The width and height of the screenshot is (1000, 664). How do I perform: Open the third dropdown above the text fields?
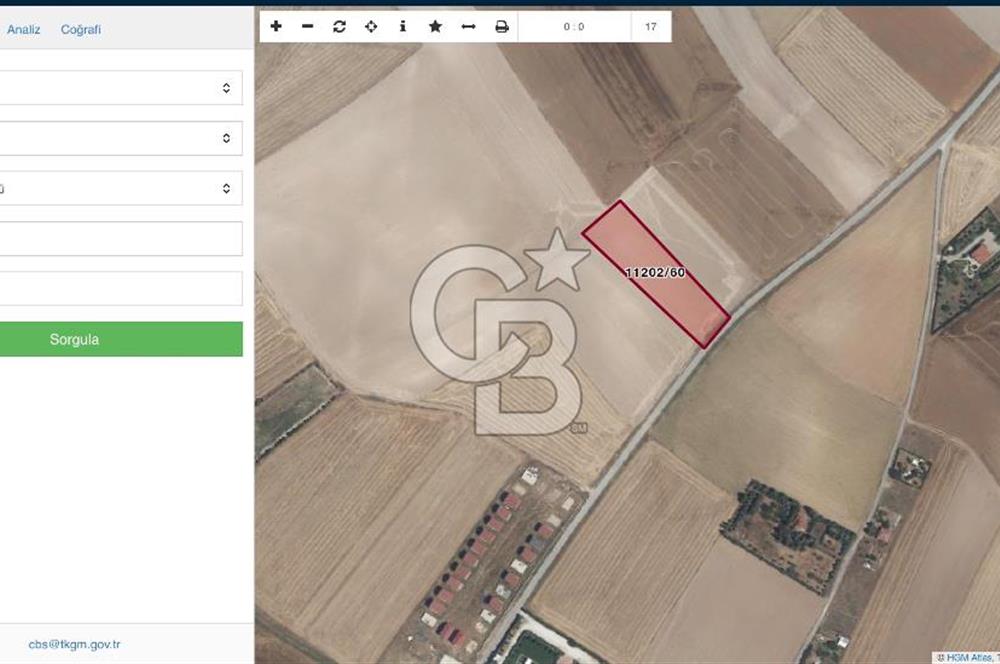(120, 188)
